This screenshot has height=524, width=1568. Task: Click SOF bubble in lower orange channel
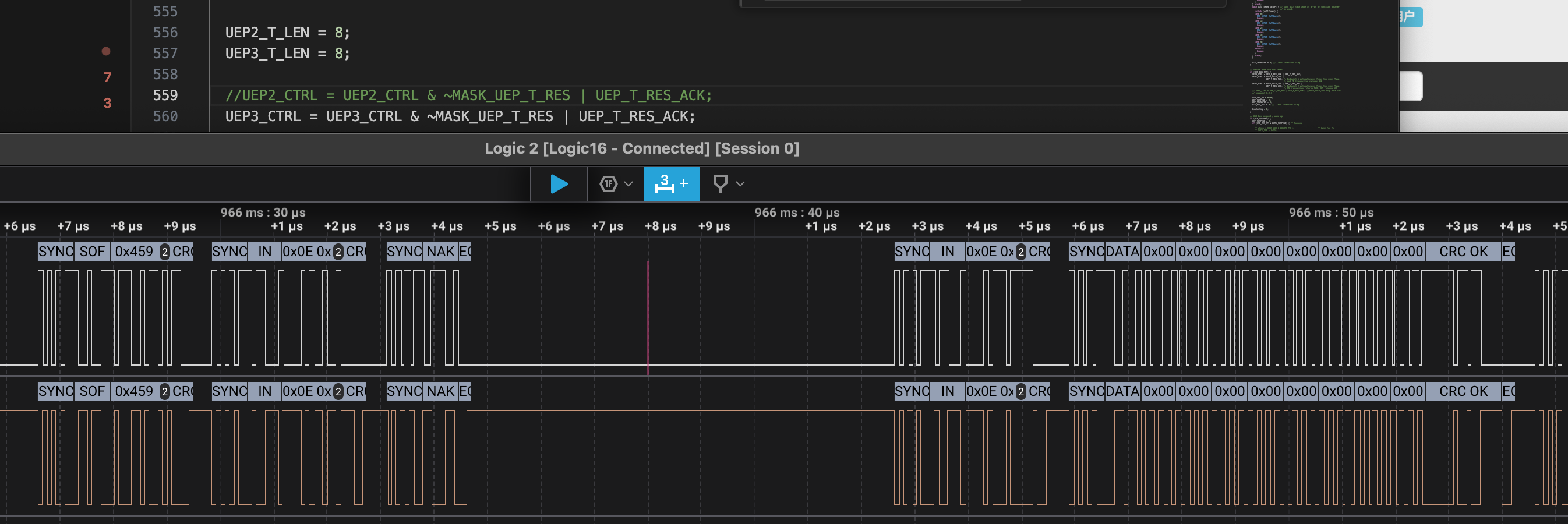click(x=92, y=391)
